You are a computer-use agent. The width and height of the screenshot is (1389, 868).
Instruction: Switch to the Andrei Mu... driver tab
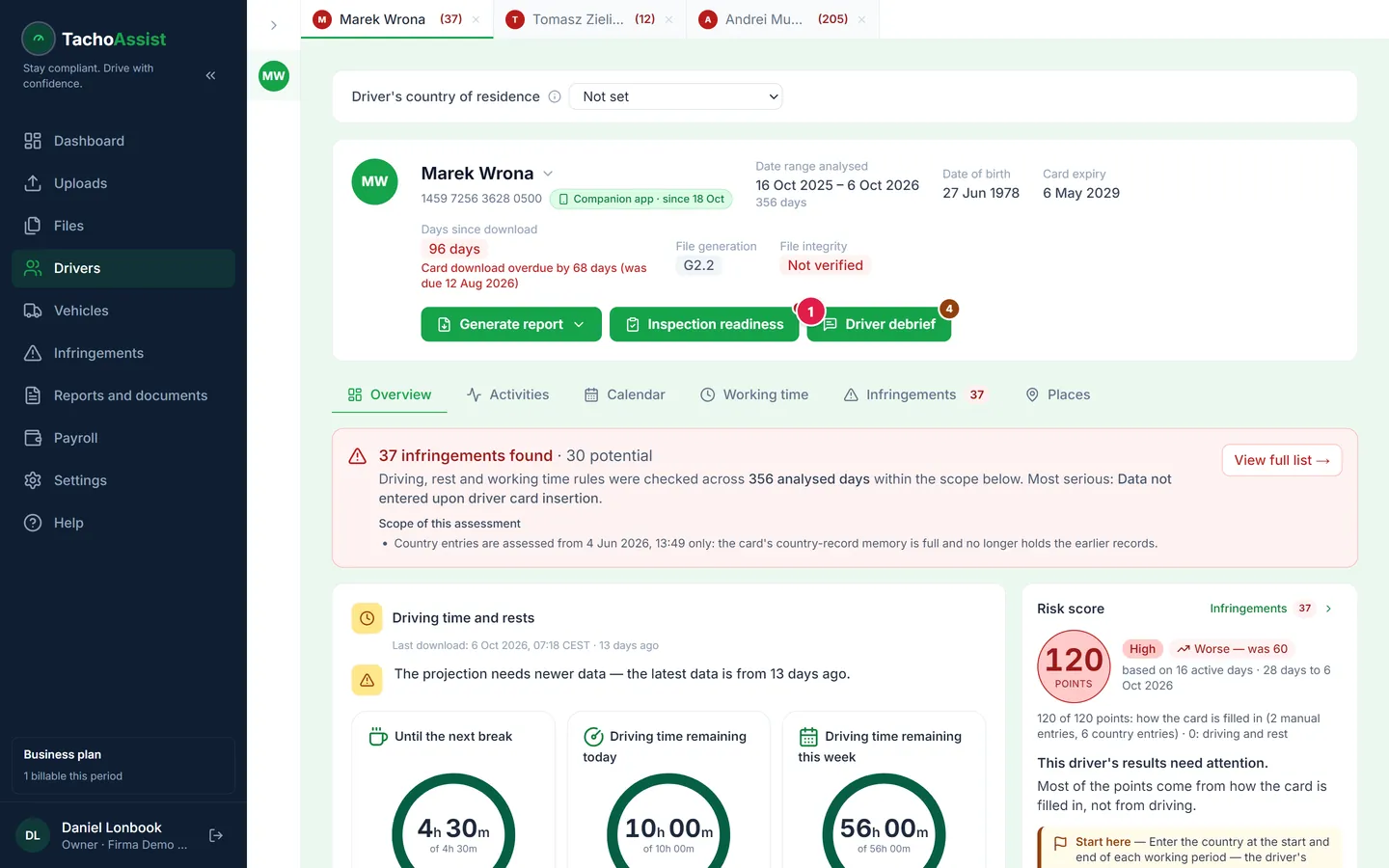click(782, 19)
